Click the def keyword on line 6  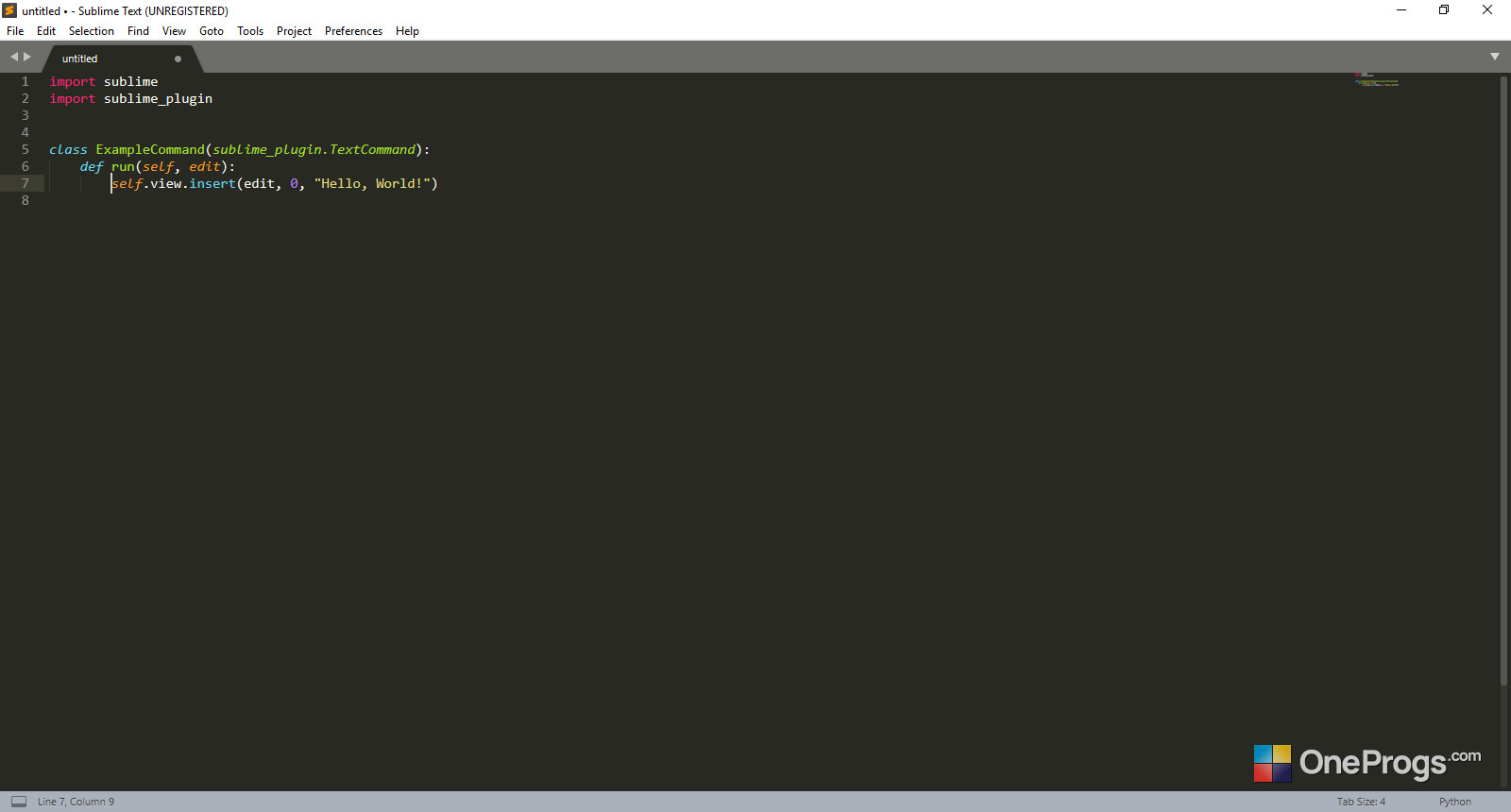(92, 167)
